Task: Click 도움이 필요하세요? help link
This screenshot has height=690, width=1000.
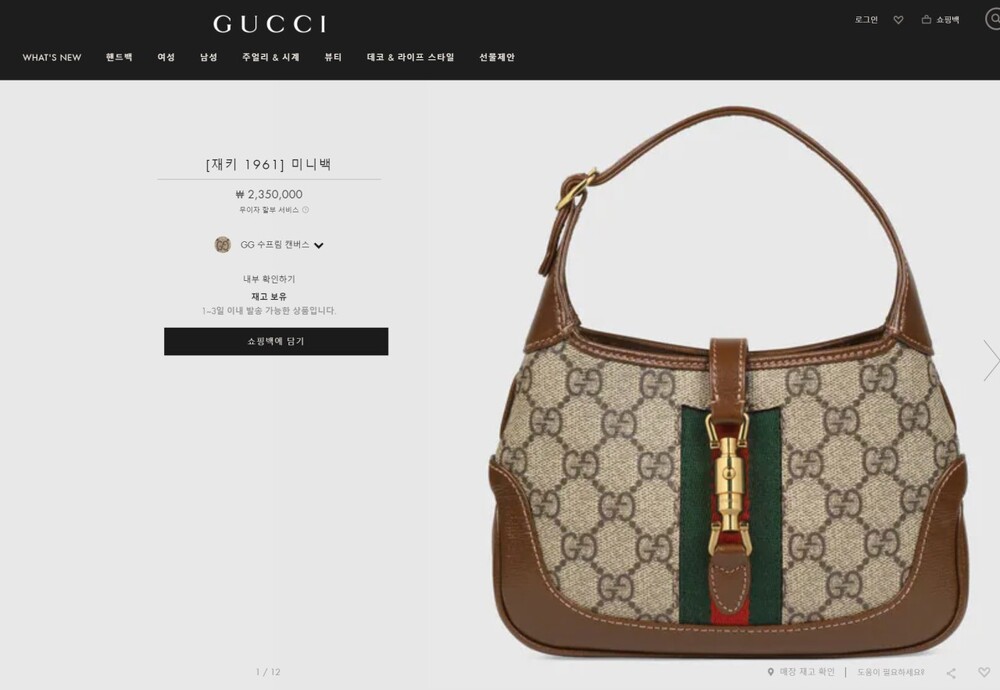Action: [890, 672]
